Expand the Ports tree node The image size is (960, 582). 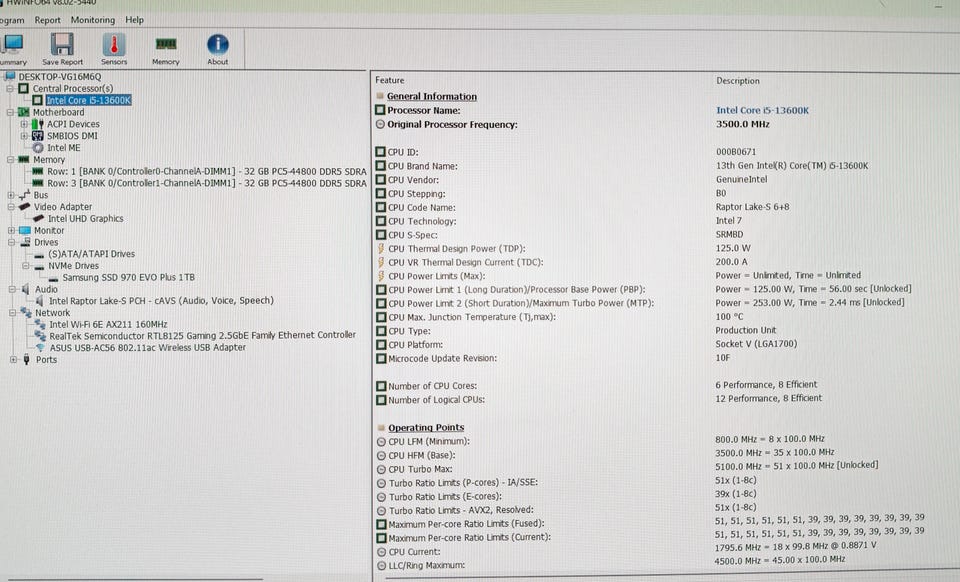pyautogui.click(x=13, y=360)
